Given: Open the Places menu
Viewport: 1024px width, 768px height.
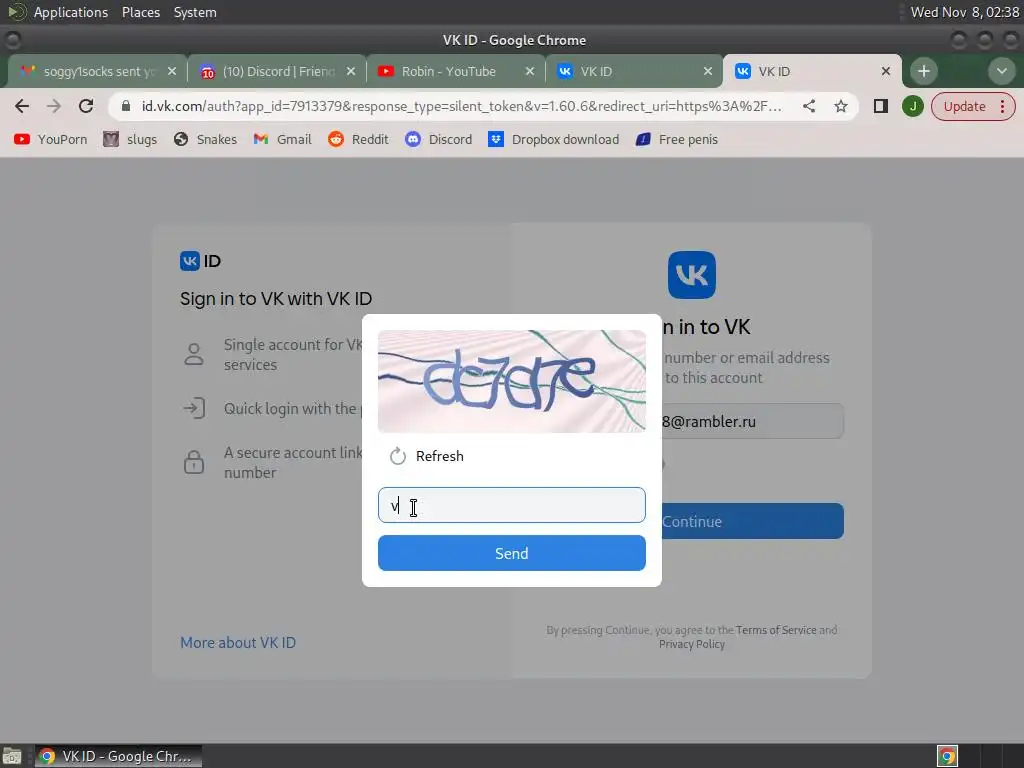Looking at the screenshot, I should [x=141, y=12].
